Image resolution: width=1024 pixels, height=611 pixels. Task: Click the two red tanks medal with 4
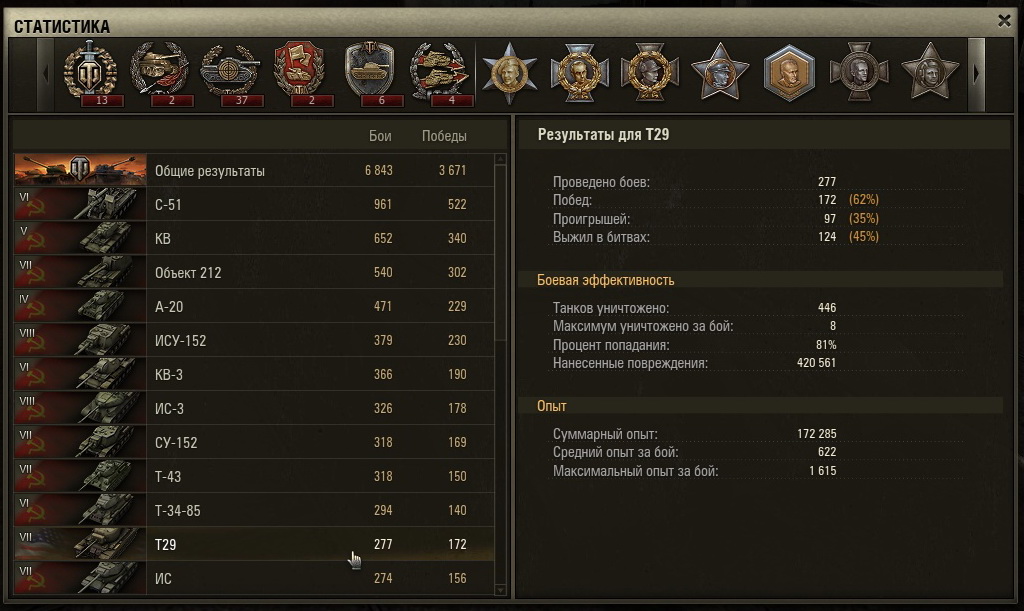(x=439, y=74)
